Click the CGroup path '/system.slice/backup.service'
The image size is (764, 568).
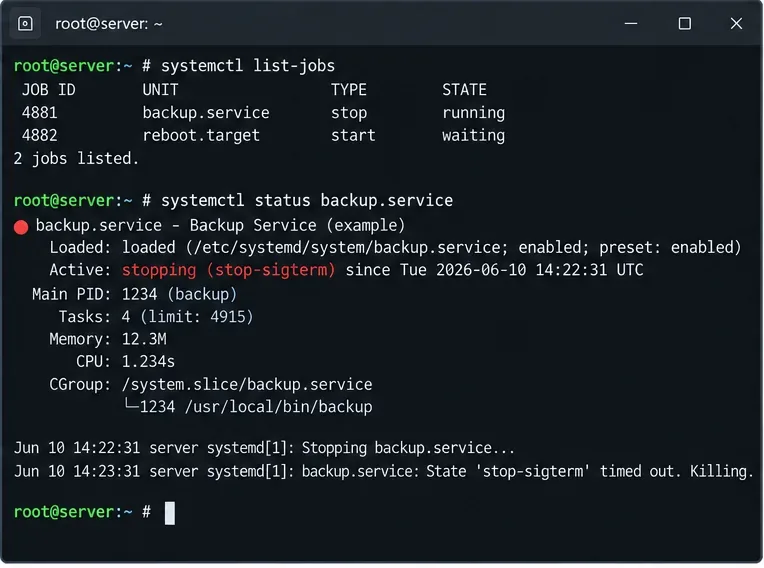pos(247,384)
